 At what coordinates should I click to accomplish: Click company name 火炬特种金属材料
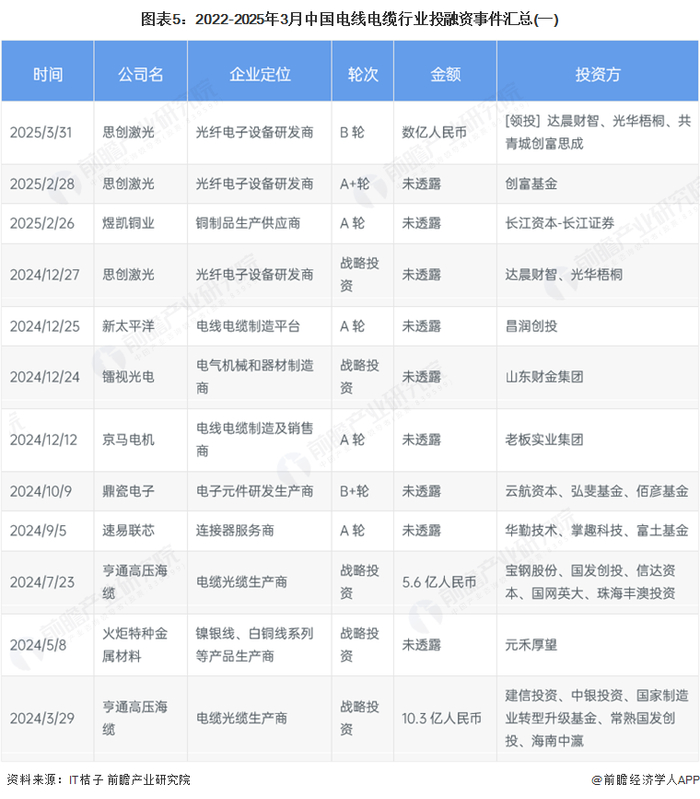[x=134, y=645]
